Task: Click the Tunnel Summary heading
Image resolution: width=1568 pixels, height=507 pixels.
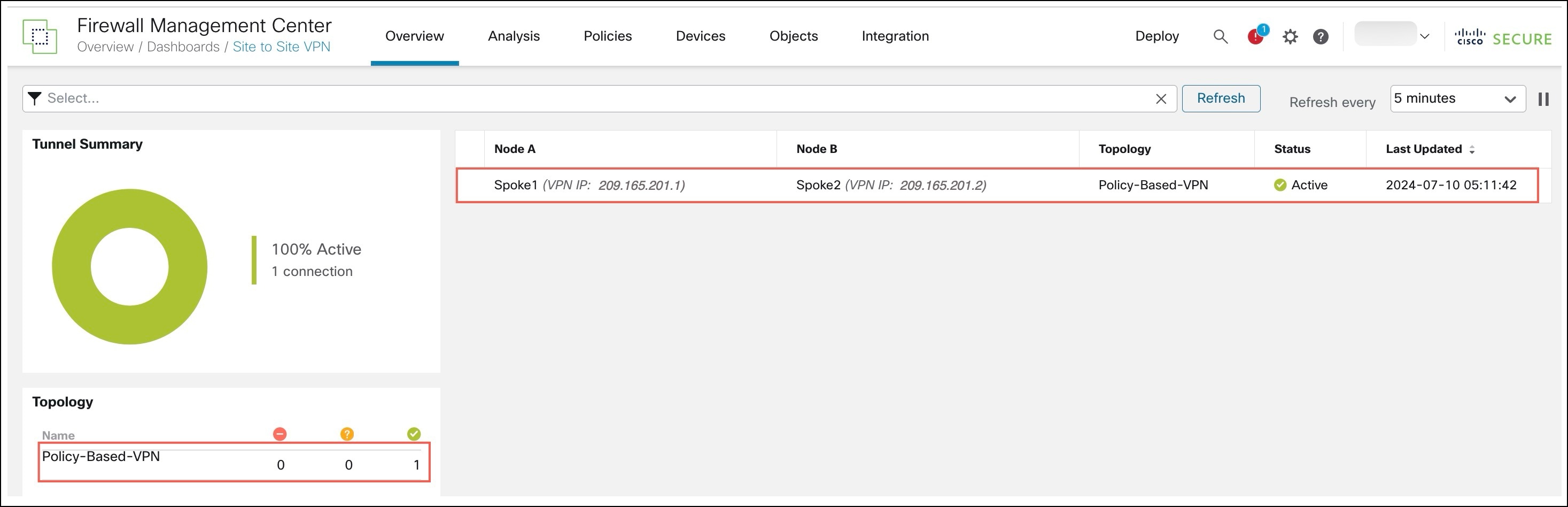Action: pos(87,144)
